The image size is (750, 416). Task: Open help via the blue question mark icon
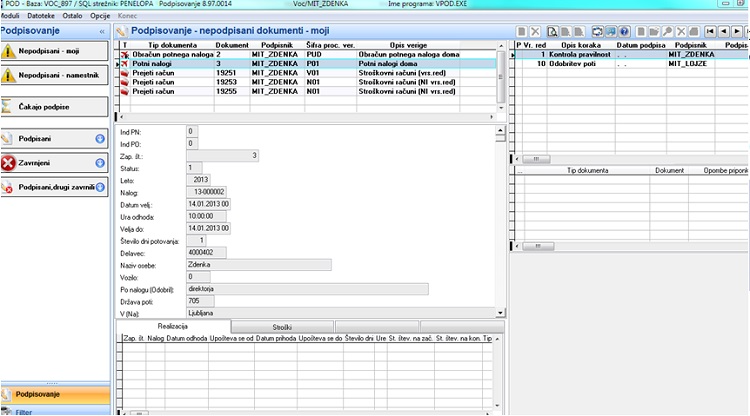click(625, 33)
